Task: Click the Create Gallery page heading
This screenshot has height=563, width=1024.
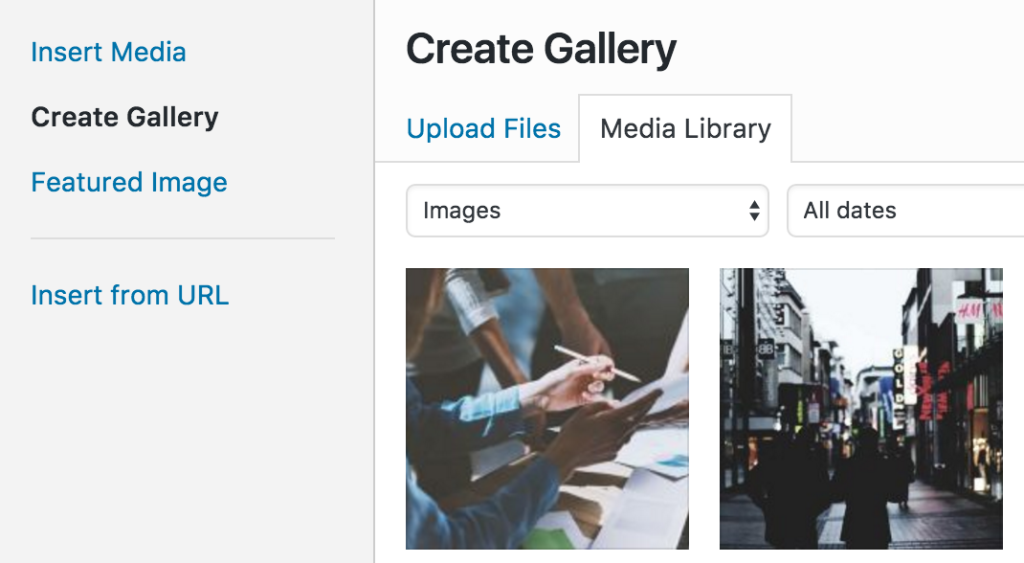Action: tap(541, 49)
